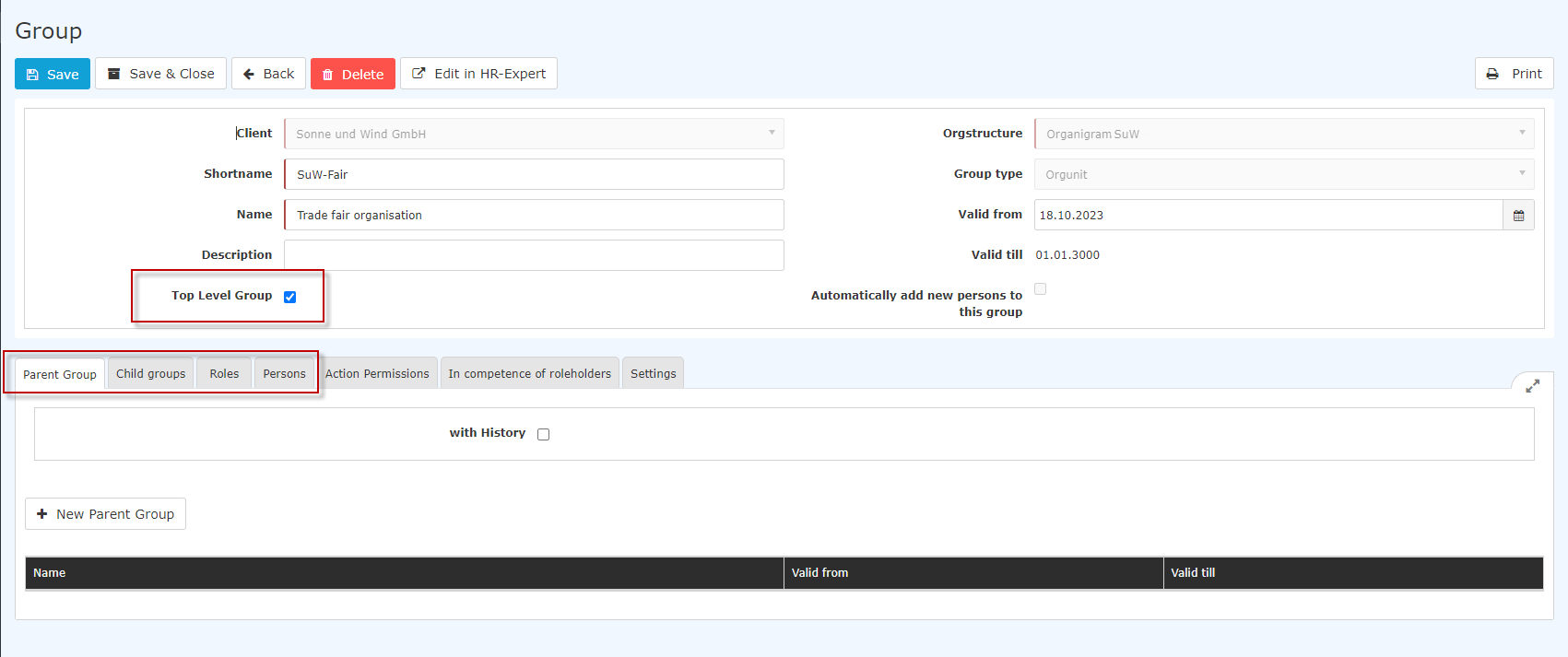Switch to the Persons tab
This screenshot has width=1568, height=657.
point(284,373)
